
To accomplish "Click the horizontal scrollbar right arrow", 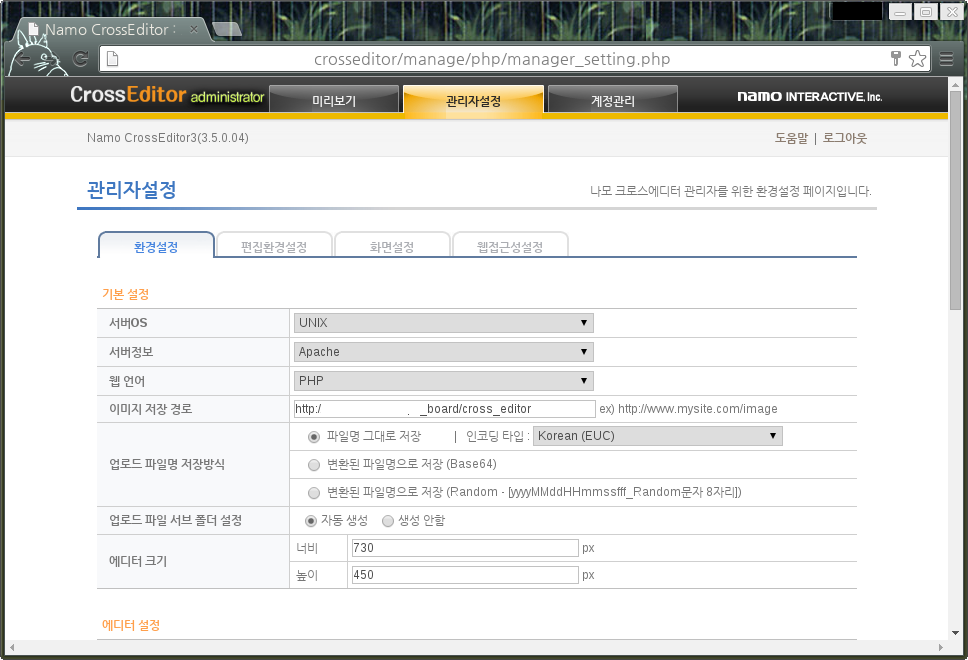I will click(941, 647).
